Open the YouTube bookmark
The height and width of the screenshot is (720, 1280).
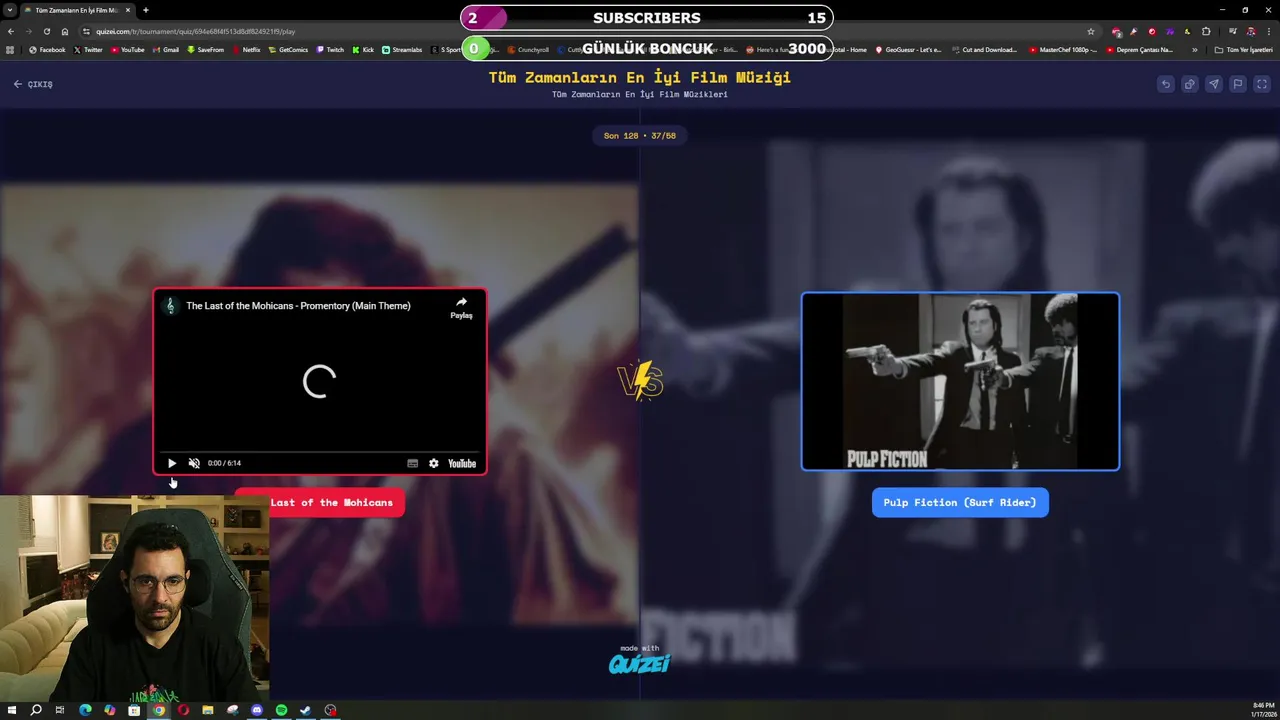[x=127, y=49]
